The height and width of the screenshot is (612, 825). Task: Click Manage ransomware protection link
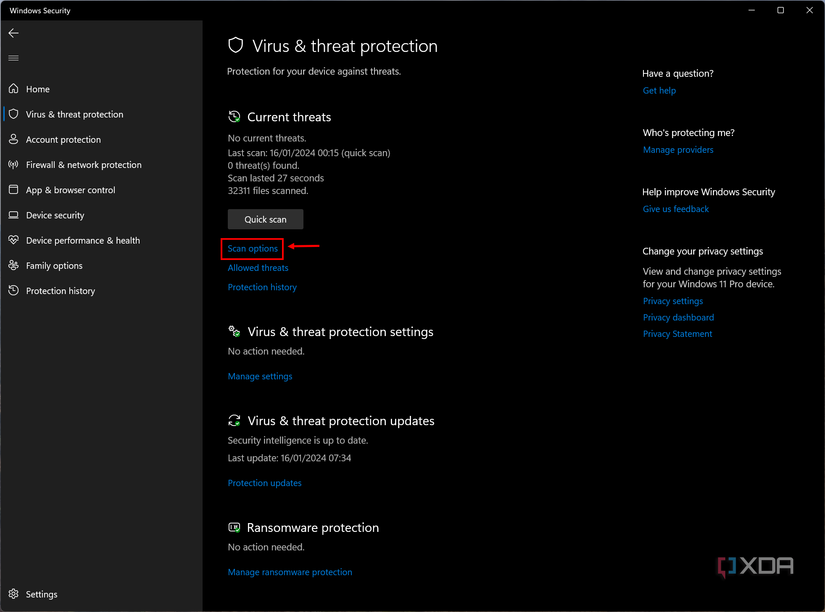click(x=290, y=572)
